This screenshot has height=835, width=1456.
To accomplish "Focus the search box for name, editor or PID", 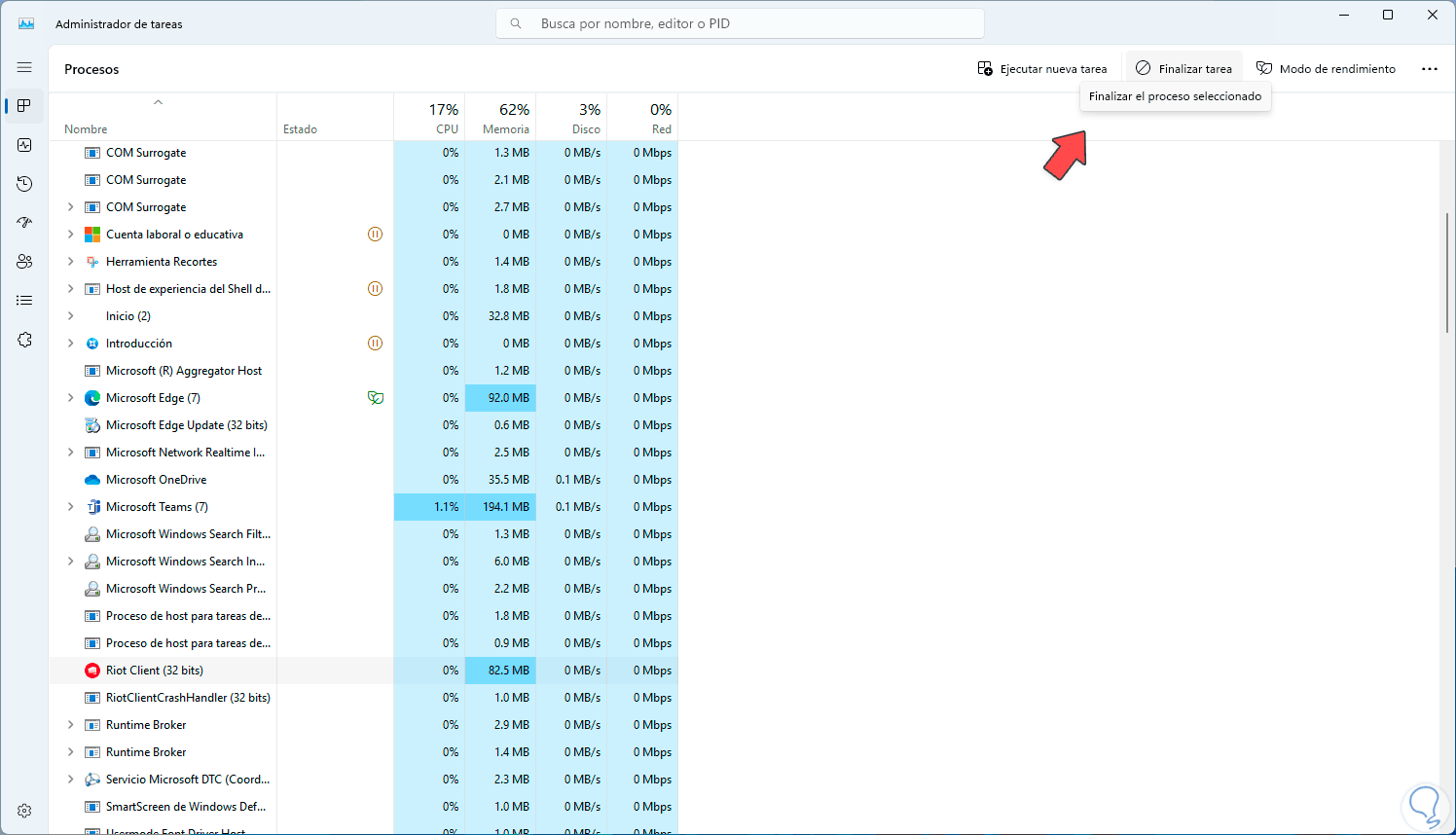I will 740,23.
